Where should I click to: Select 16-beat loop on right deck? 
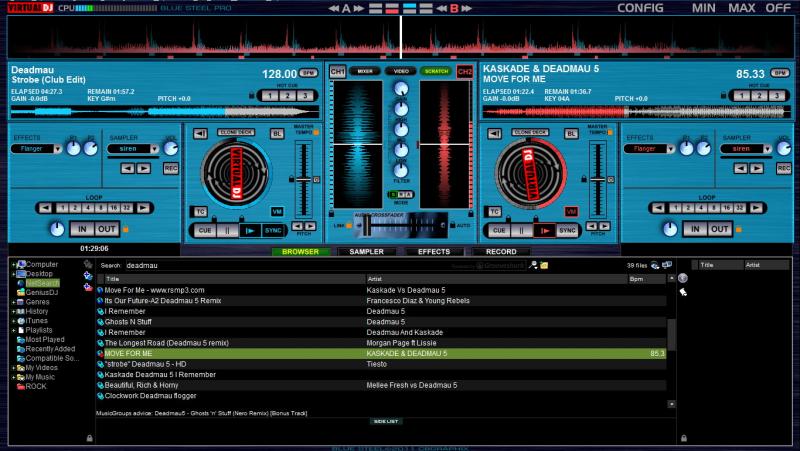pyautogui.click(x=726, y=208)
